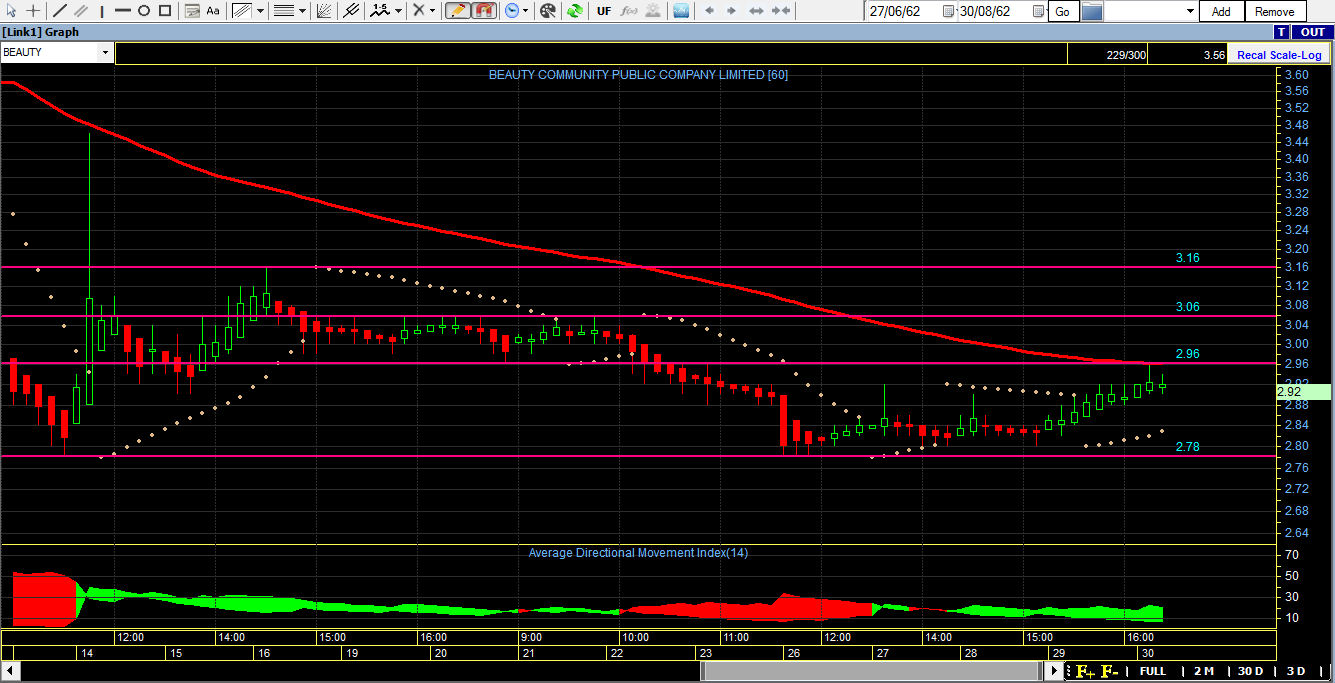Viewport: 1335px width, 683px height.
Task: Select the circle drawing tool
Action: coord(144,11)
